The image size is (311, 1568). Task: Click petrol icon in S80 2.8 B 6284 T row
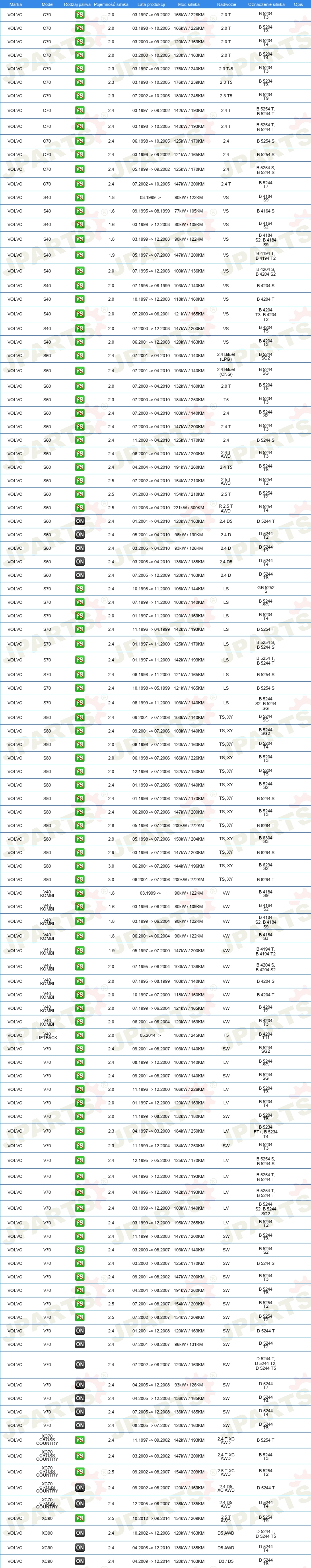80,826
